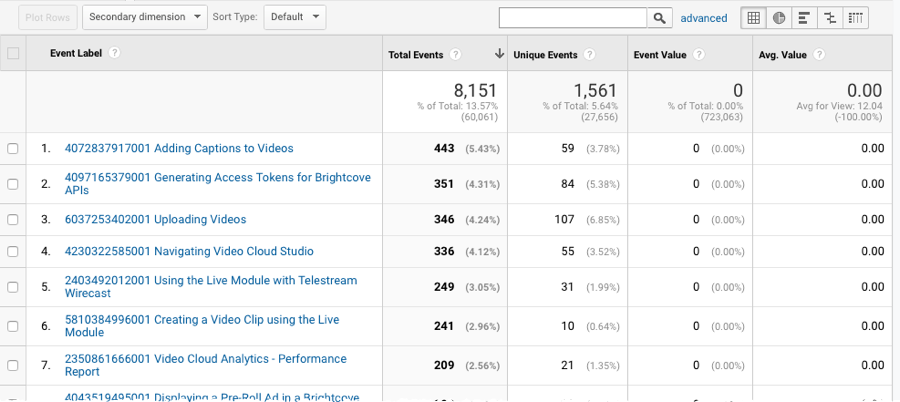Switch to pivot table view
This screenshot has height=402, width=900.
856,18
